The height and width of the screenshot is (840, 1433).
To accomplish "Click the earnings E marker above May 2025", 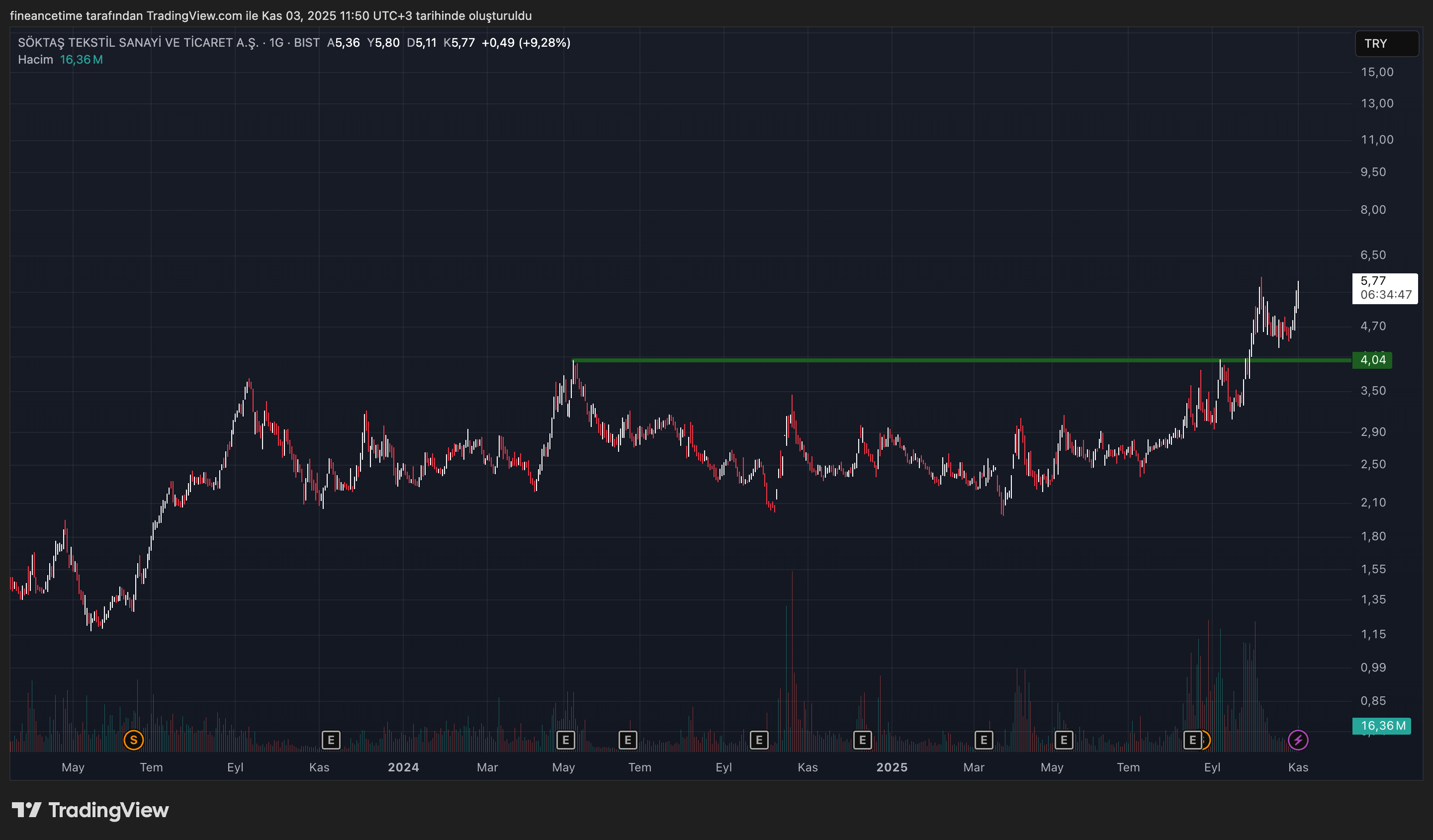I will 1064,740.
